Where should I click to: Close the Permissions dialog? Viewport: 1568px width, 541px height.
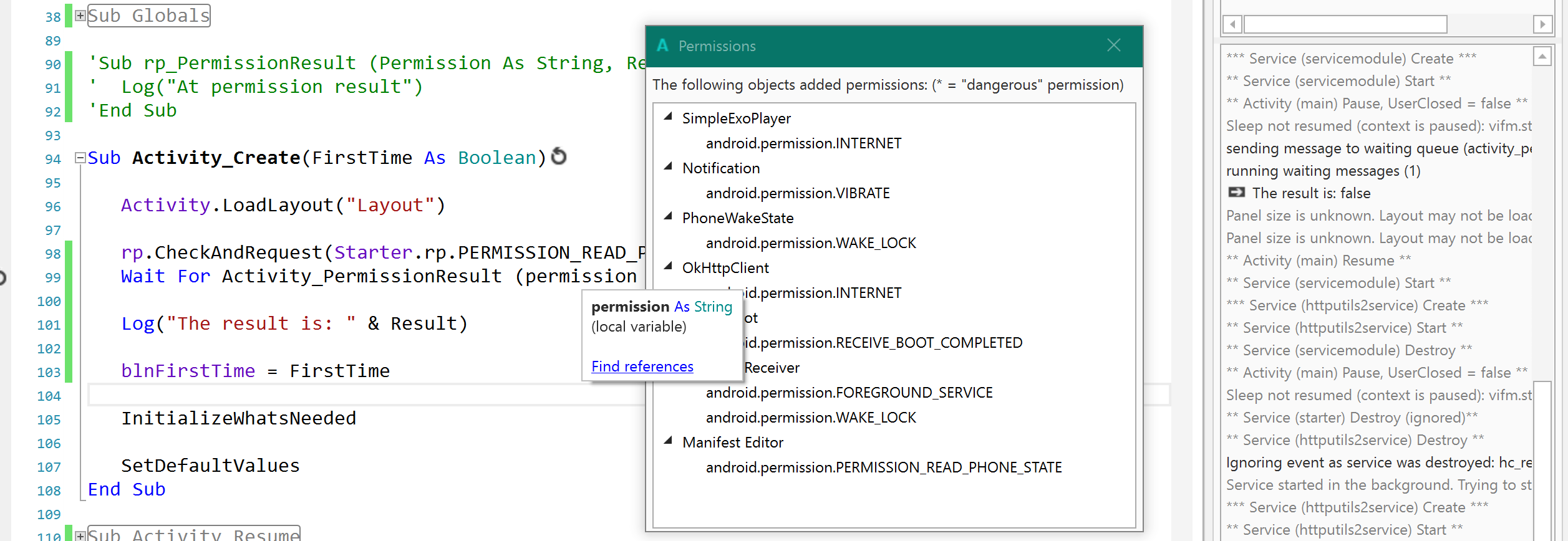[1114, 45]
